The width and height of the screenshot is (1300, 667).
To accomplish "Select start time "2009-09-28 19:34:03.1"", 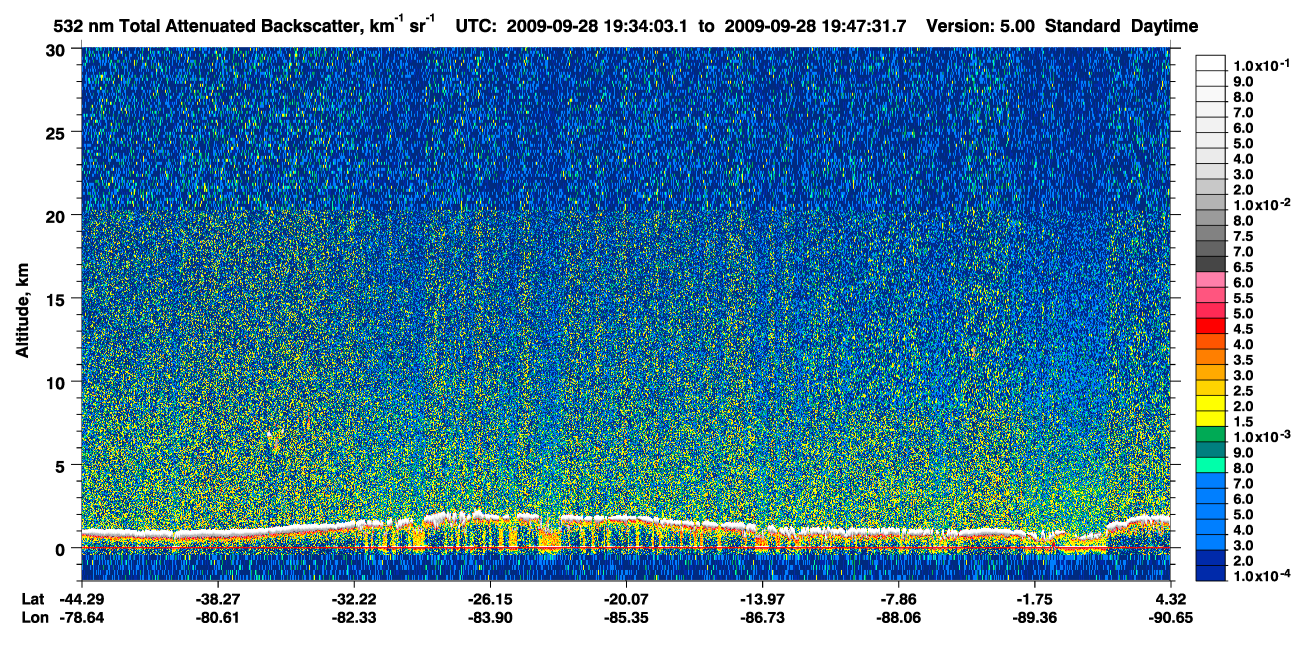I will pos(598,26).
